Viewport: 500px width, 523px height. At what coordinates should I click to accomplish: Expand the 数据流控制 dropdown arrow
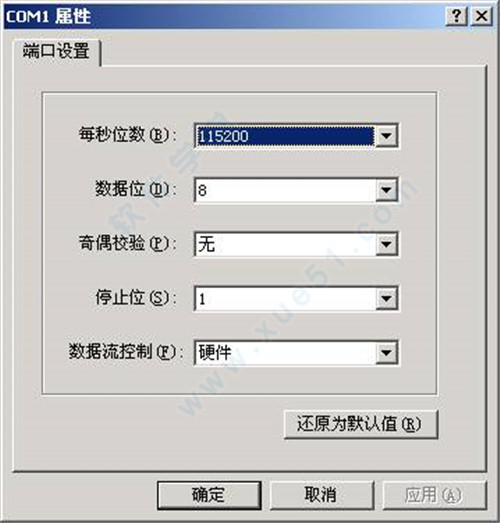pyautogui.click(x=386, y=353)
